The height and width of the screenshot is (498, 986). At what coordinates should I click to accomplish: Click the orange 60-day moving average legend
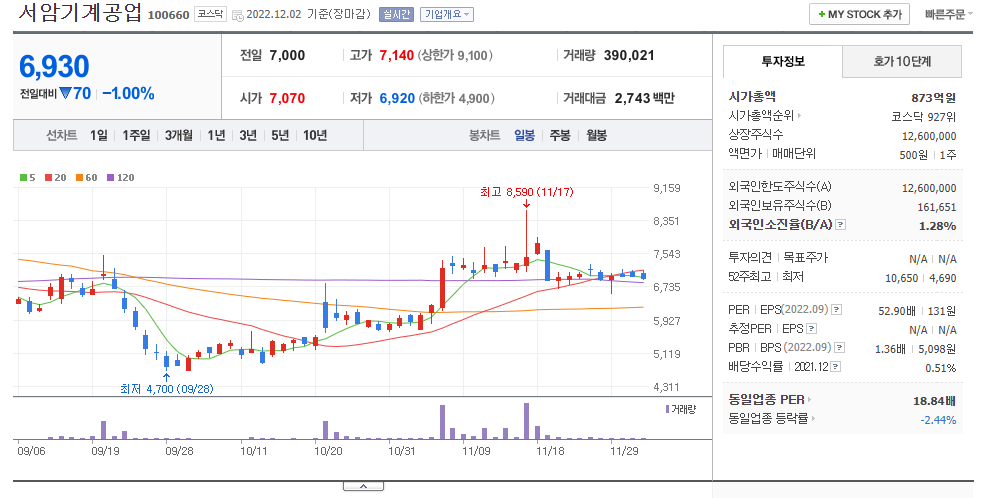click(x=87, y=178)
